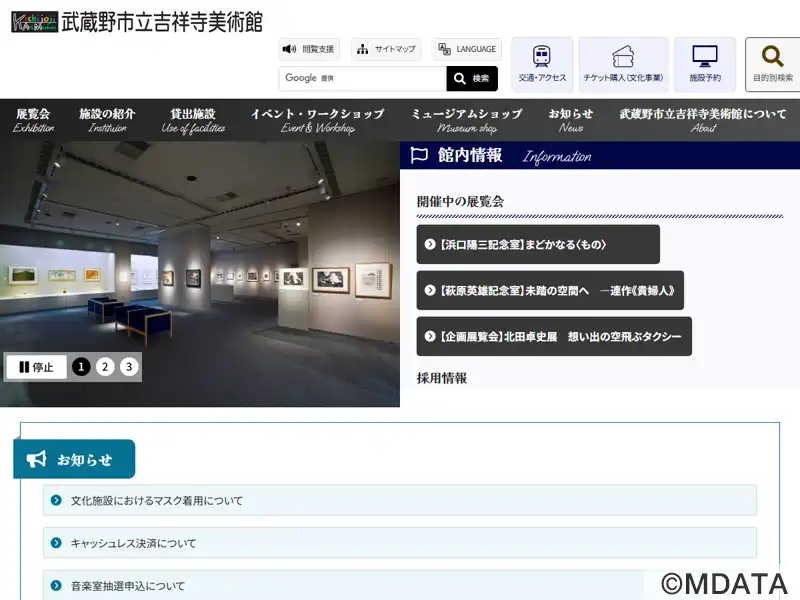The image size is (800, 600).
Task: Click arrow icon beside 萩原英雄記念室 link
Action: 430,290
